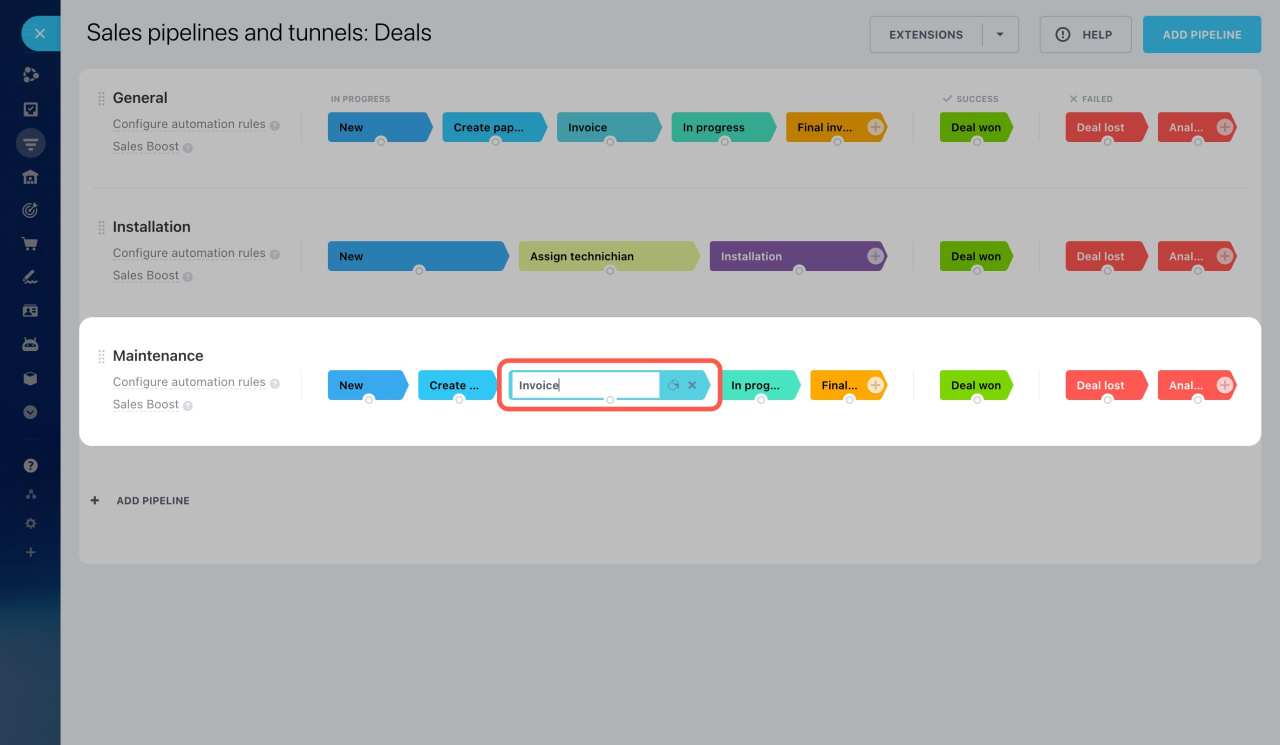Close the slider with the X tab
Image resolution: width=1280 pixels, height=745 pixels.
point(40,34)
